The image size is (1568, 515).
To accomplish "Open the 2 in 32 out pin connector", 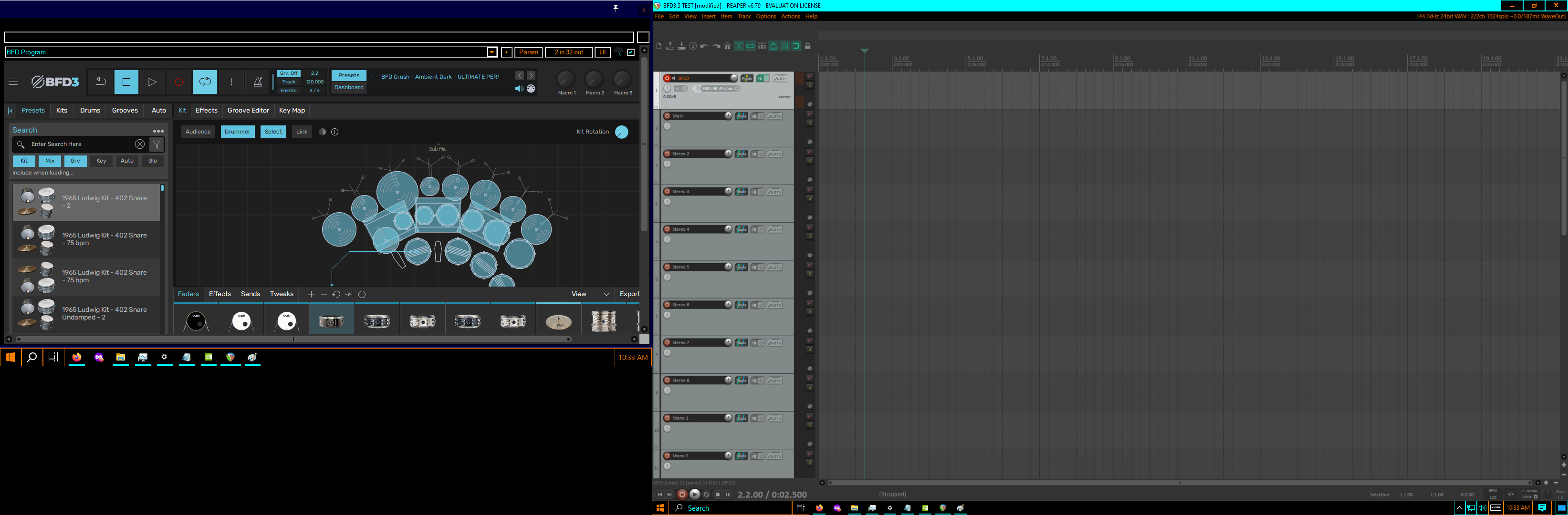I will (x=568, y=52).
